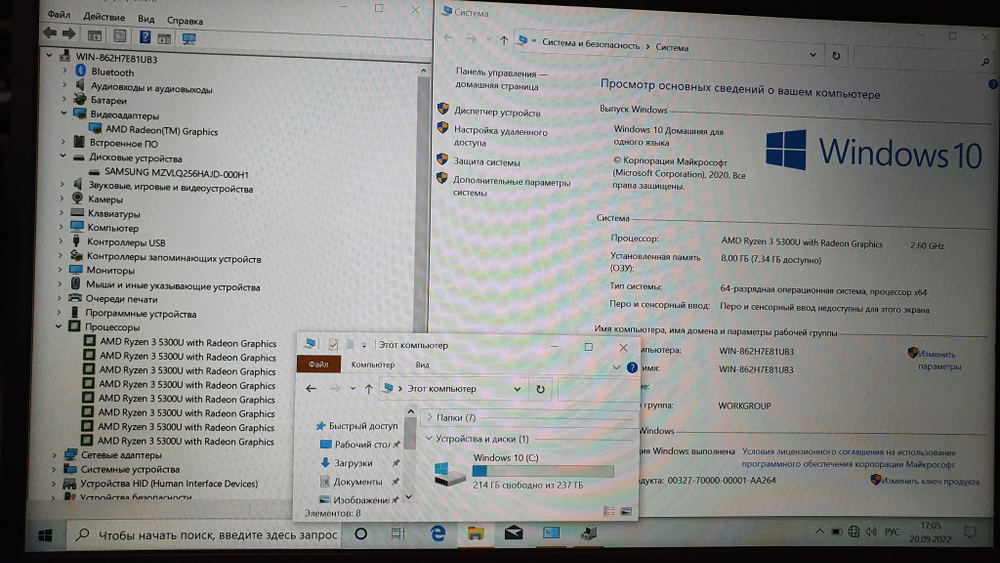Image resolution: width=1000 pixels, height=563 pixels.
Task: Open Дополнительные параметры системы link
Action: click(x=511, y=187)
